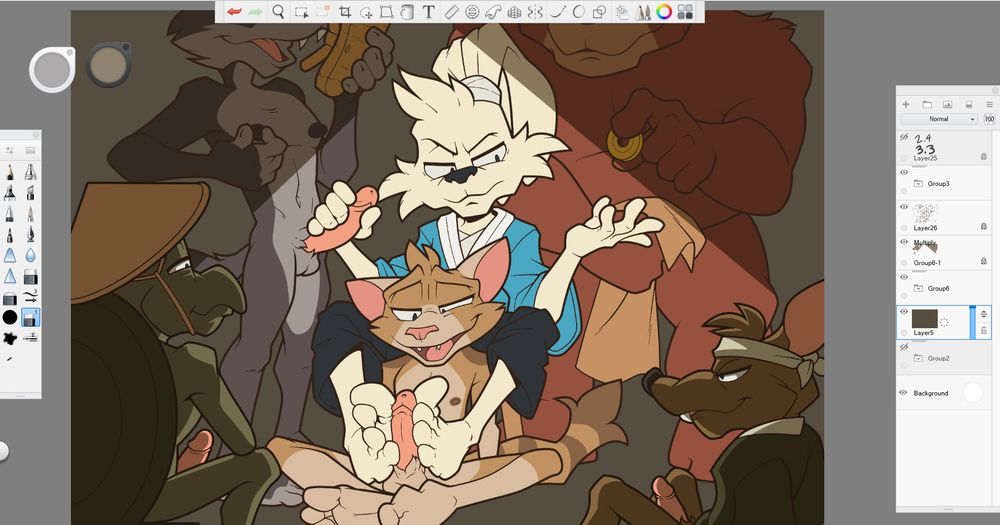Hide Layer5 with its eye icon
Screen dimensions: 1000x525
[x=904, y=311]
